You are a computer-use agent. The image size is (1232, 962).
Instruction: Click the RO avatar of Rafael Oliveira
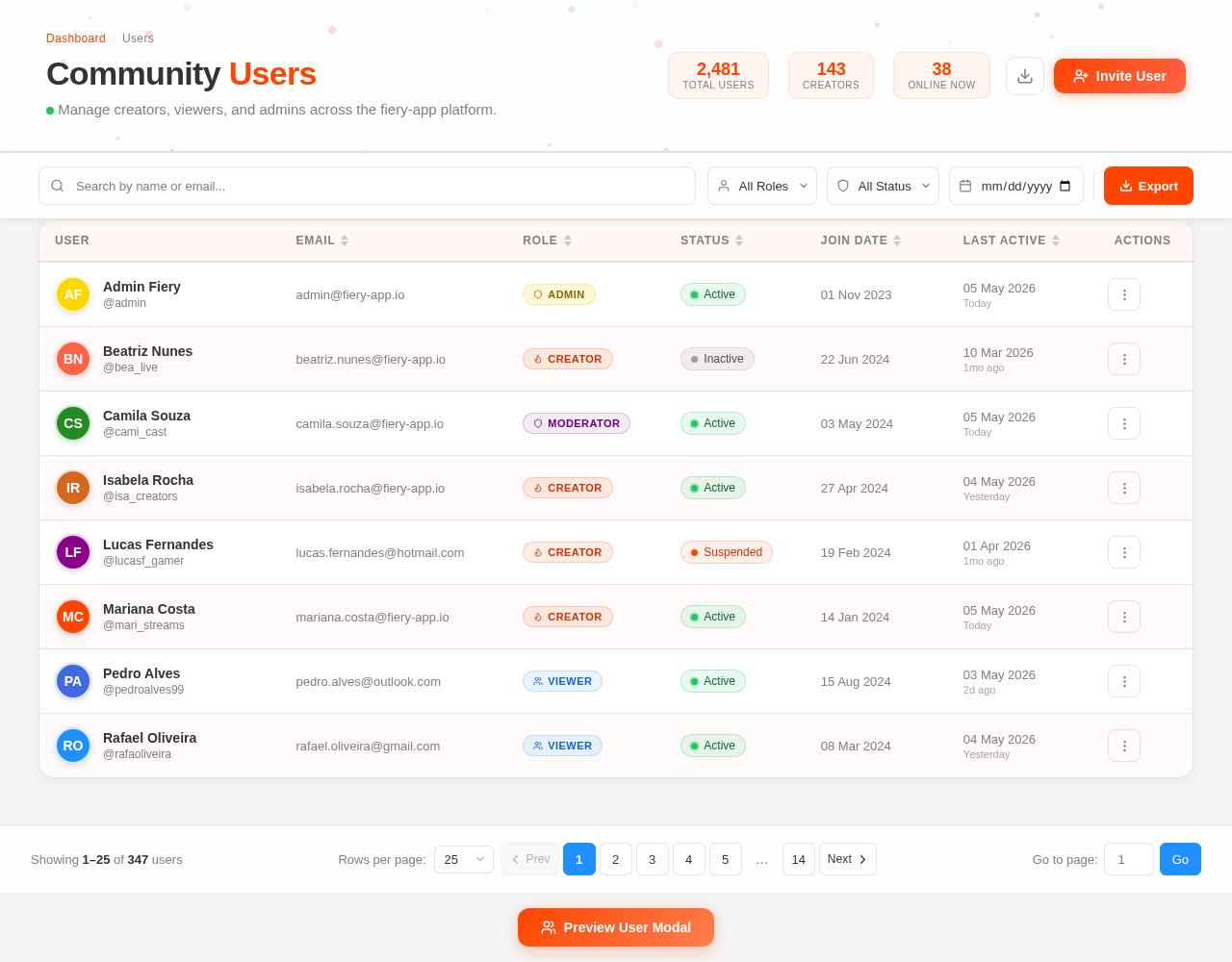pos(73,746)
